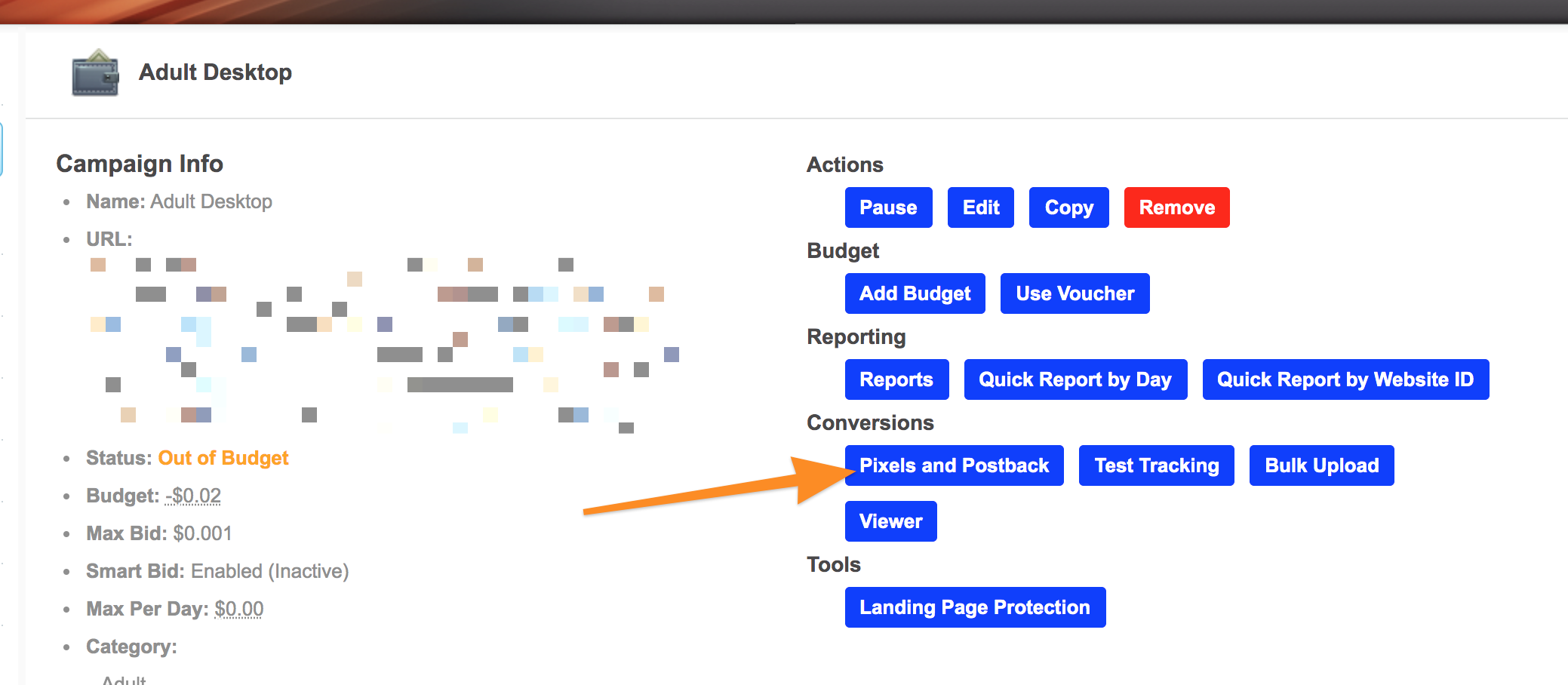This screenshot has height=685, width=1568.
Task: Open Quick Report by Website ID
Action: click(1345, 379)
